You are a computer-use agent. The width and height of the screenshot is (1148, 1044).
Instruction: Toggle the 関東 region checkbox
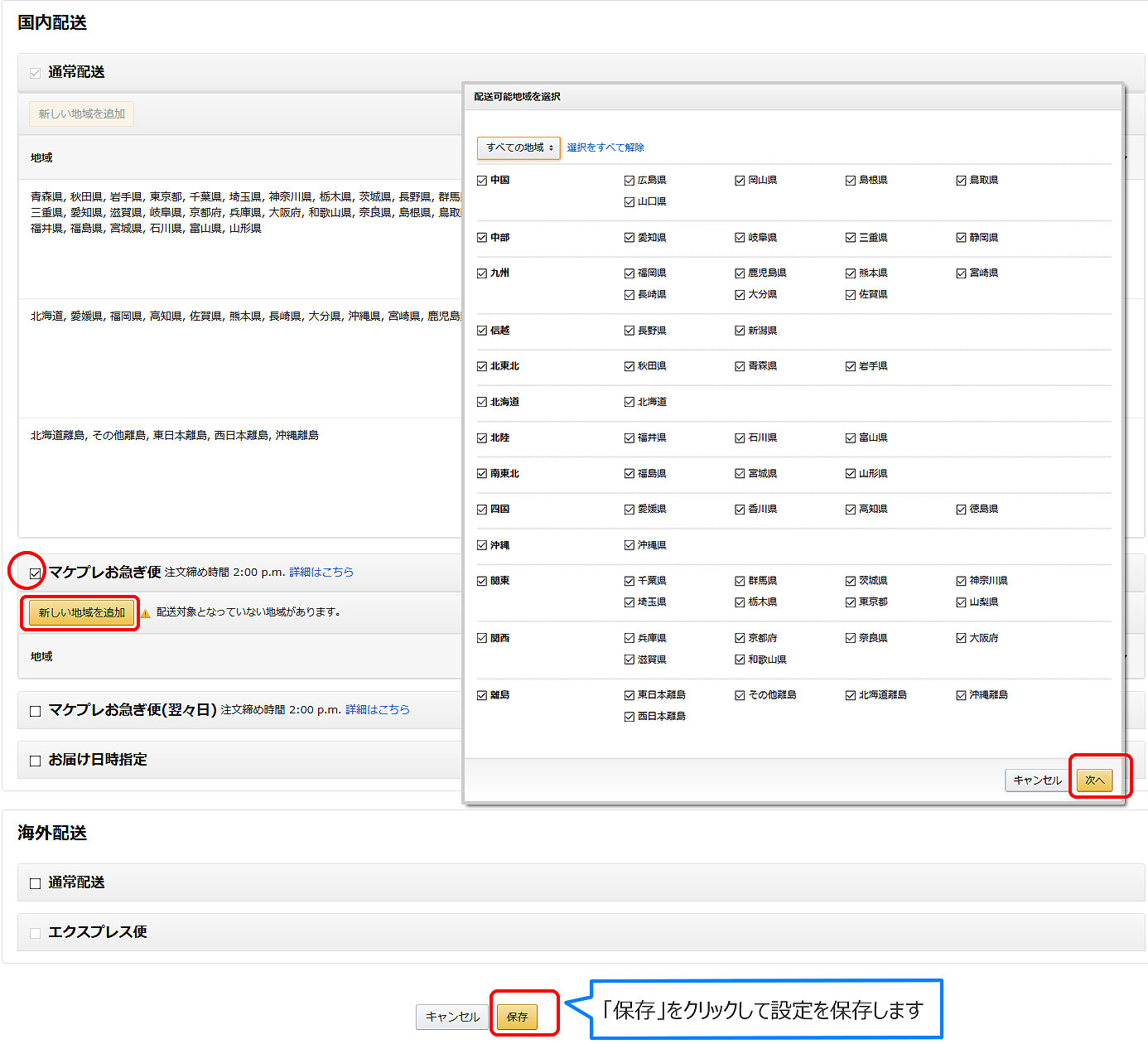pyautogui.click(x=482, y=582)
